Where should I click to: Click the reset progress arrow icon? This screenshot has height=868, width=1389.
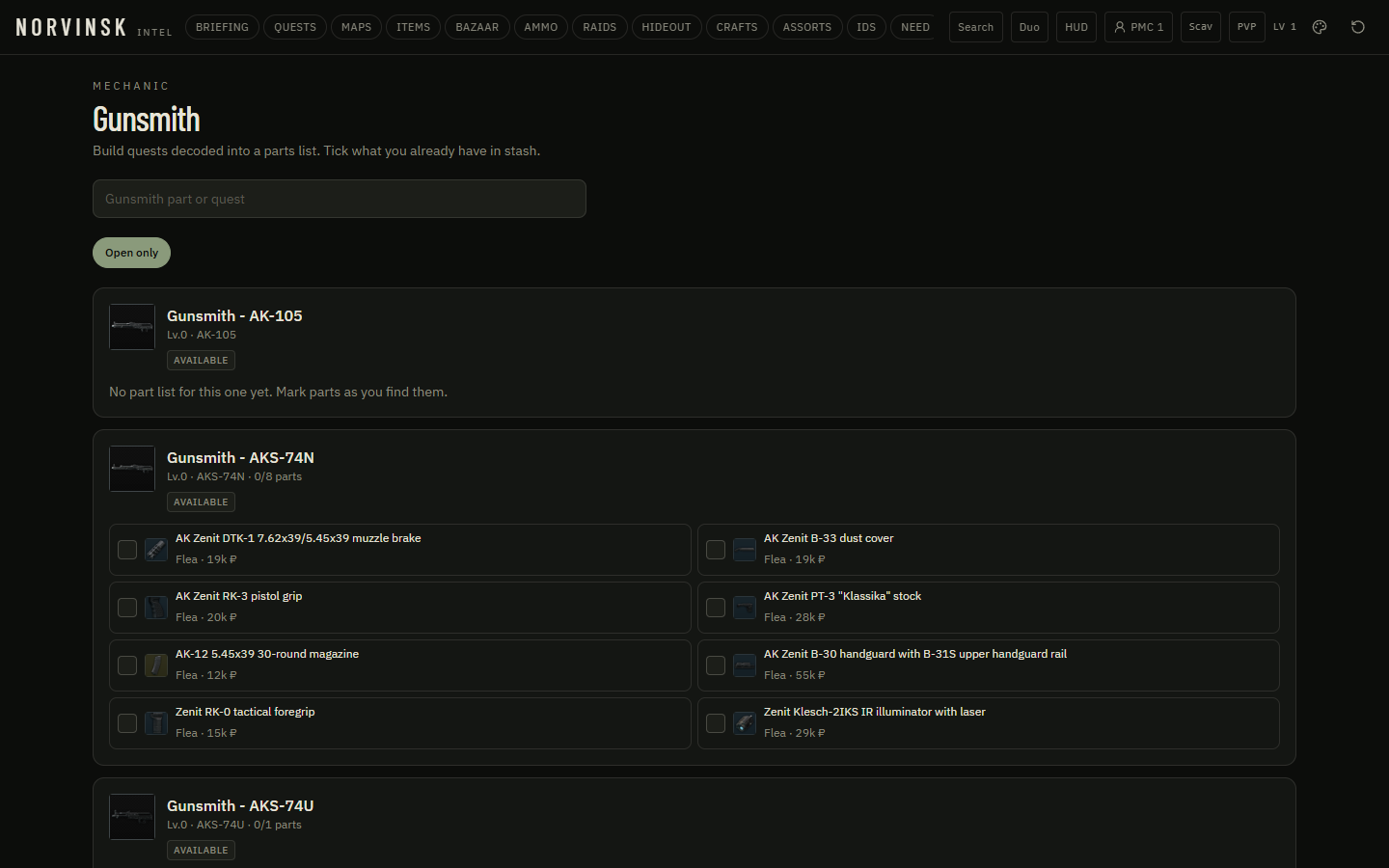pyautogui.click(x=1358, y=27)
